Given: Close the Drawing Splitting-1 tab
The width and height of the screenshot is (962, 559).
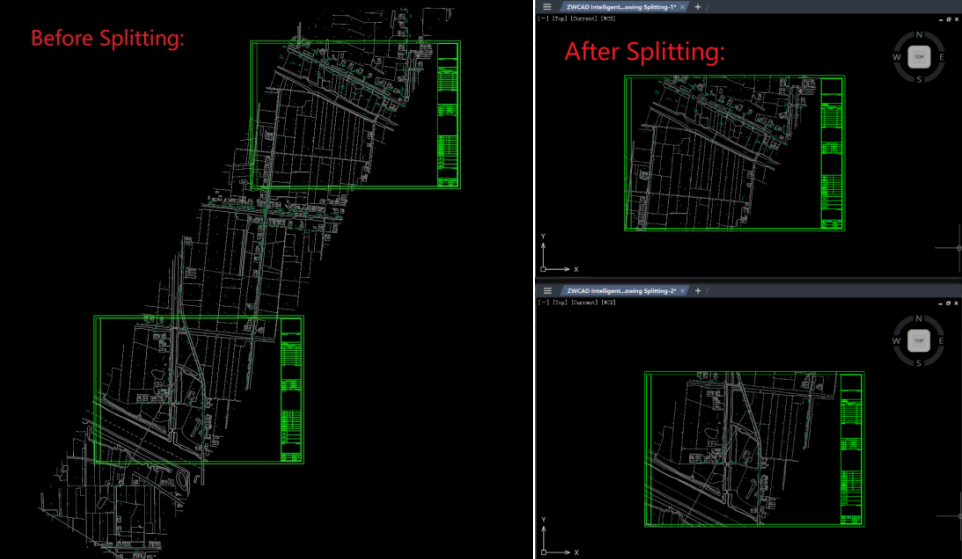Looking at the screenshot, I should (x=682, y=7).
